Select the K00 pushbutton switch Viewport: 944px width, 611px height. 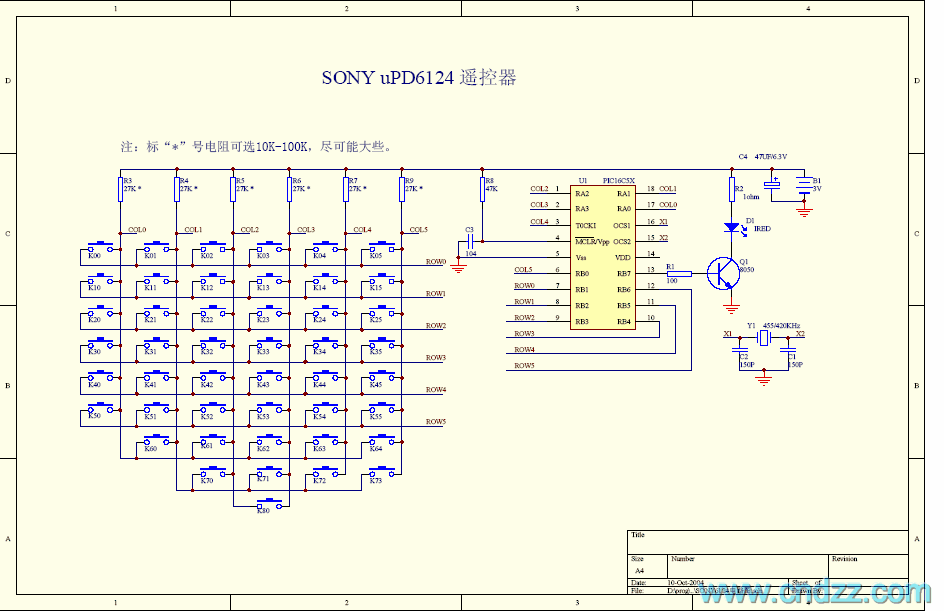click(x=100, y=247)
